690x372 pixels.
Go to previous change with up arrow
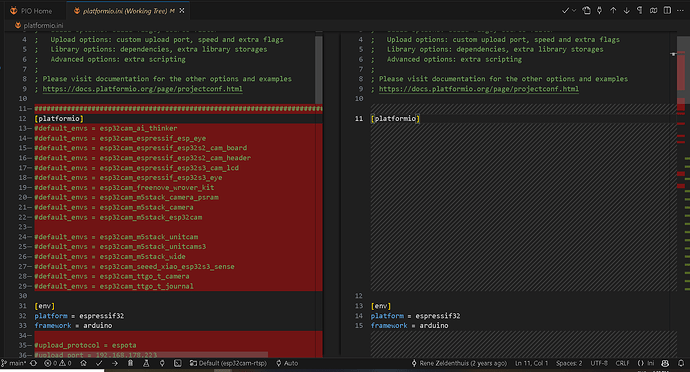pos(613,11)
